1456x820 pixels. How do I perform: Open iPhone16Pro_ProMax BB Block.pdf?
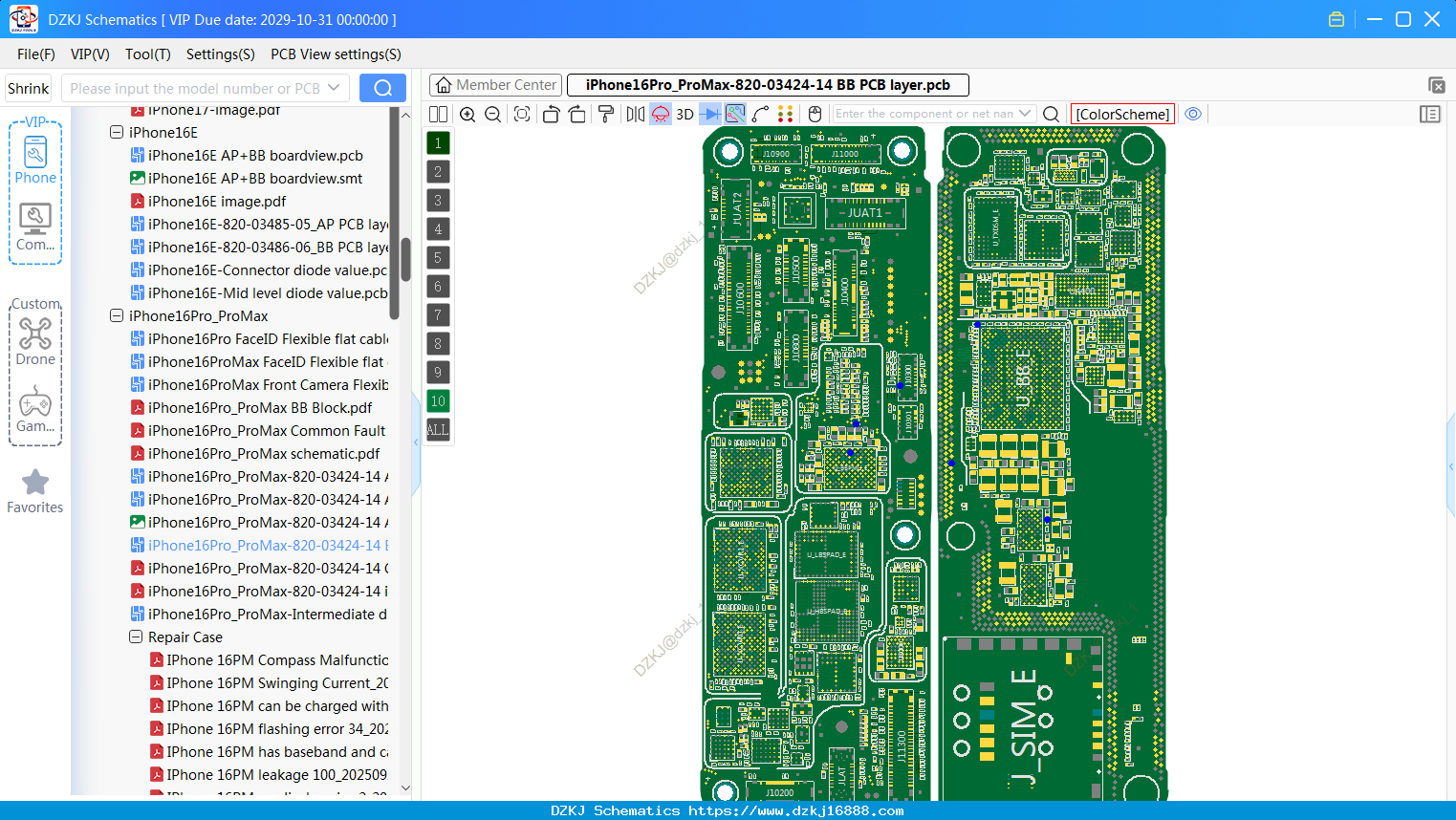(x=251, y=408)
